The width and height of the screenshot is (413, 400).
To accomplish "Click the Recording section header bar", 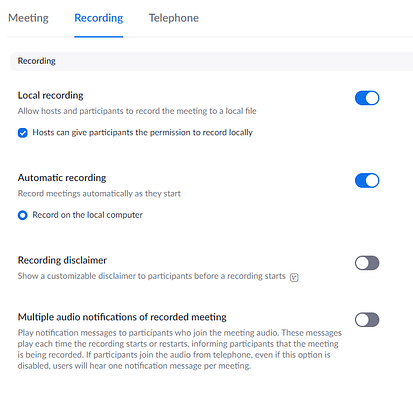I will [212, 61].
